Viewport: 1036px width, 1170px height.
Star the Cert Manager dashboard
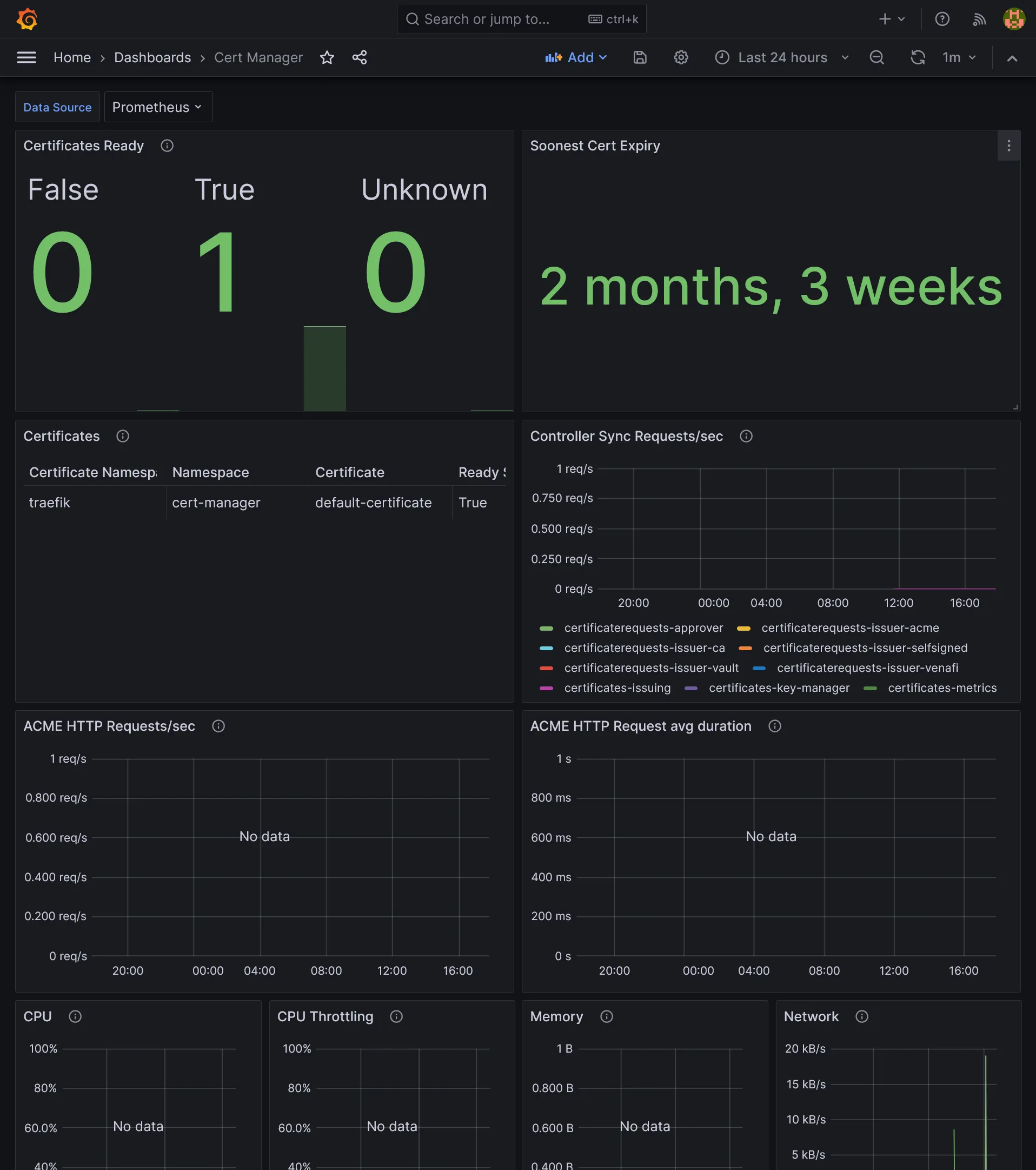[x=327, y=57]
